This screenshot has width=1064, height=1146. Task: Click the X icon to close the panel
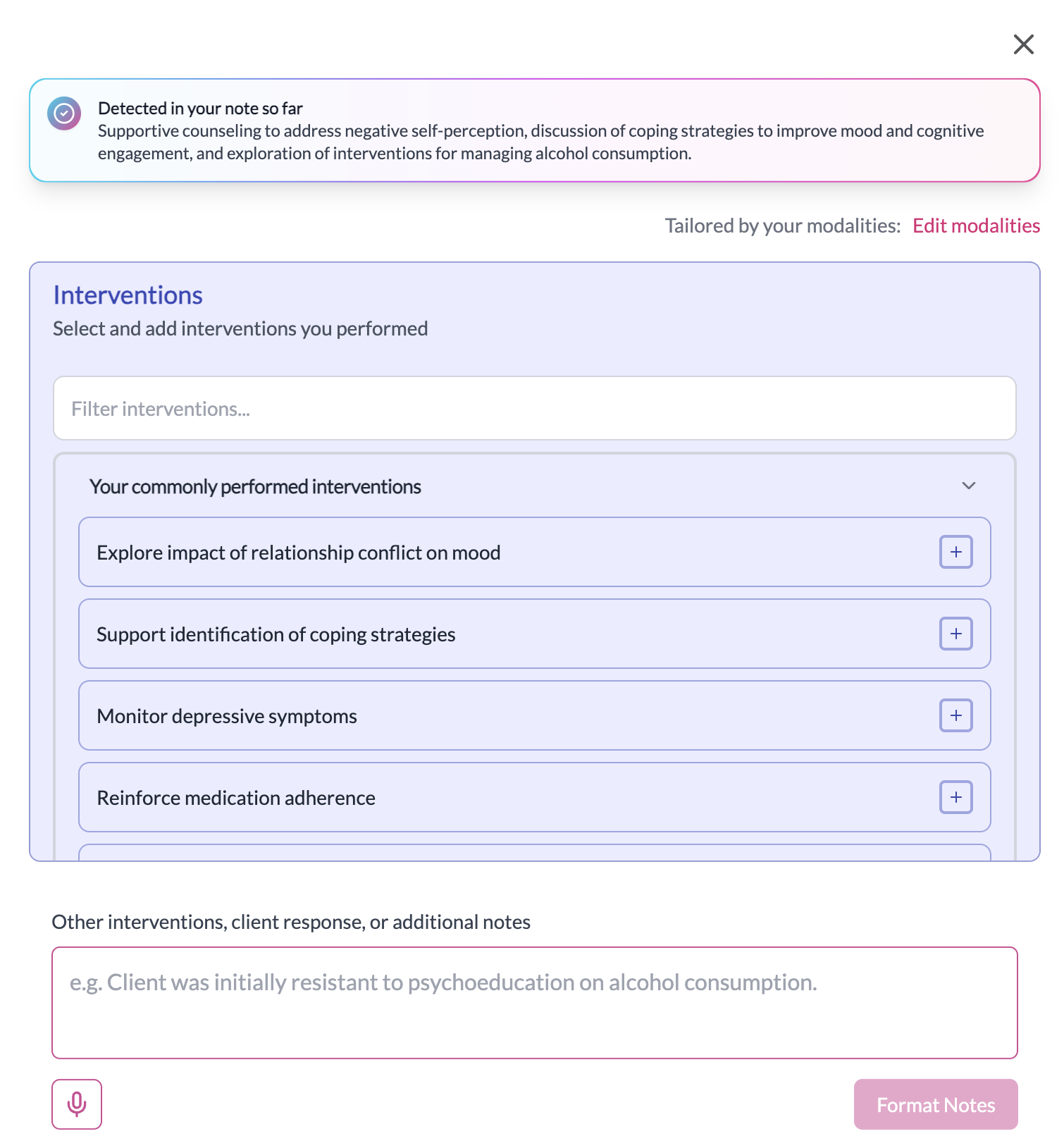(1023, 44)
